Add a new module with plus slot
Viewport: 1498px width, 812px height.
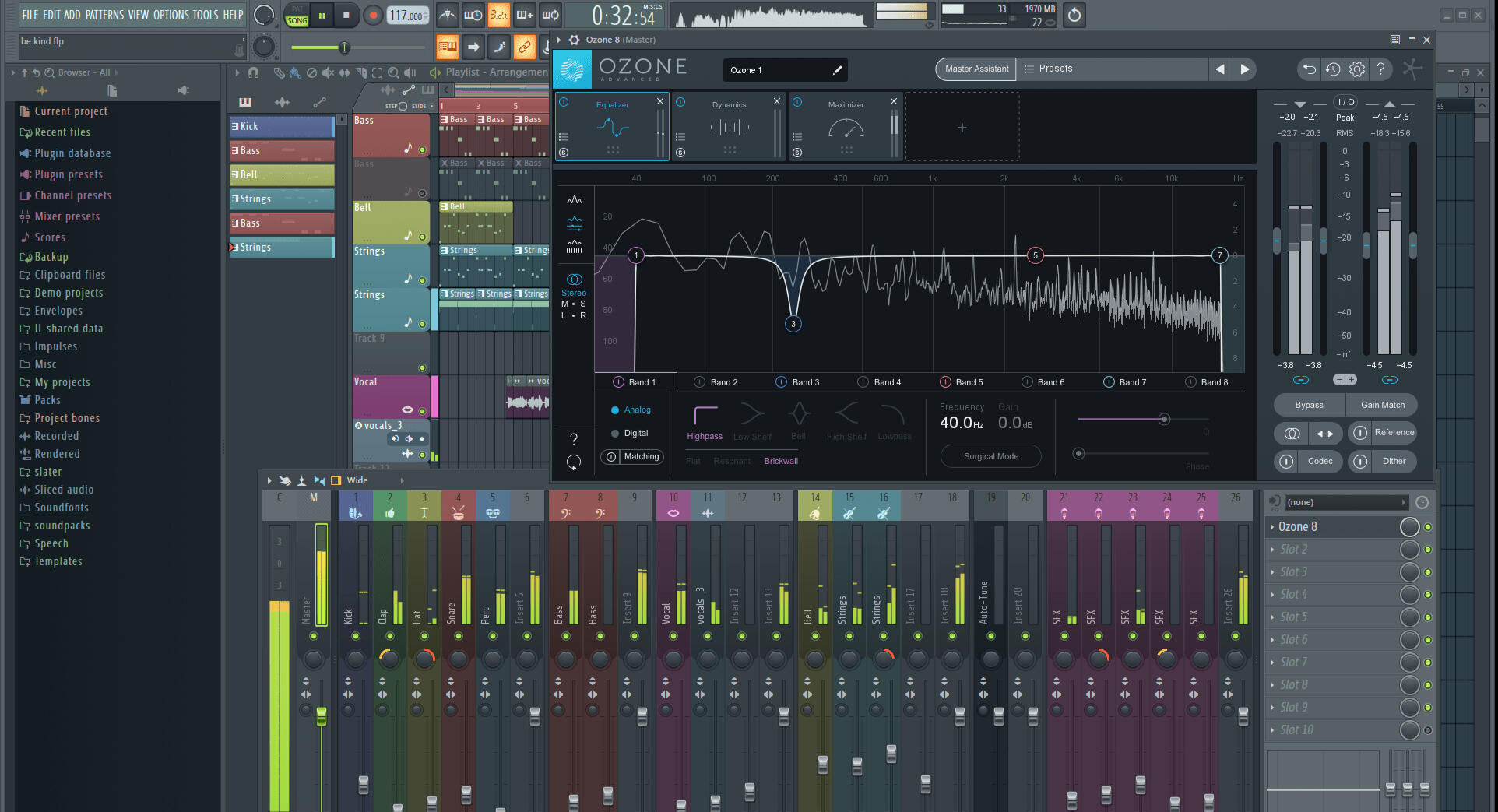[x=962, y=128]
